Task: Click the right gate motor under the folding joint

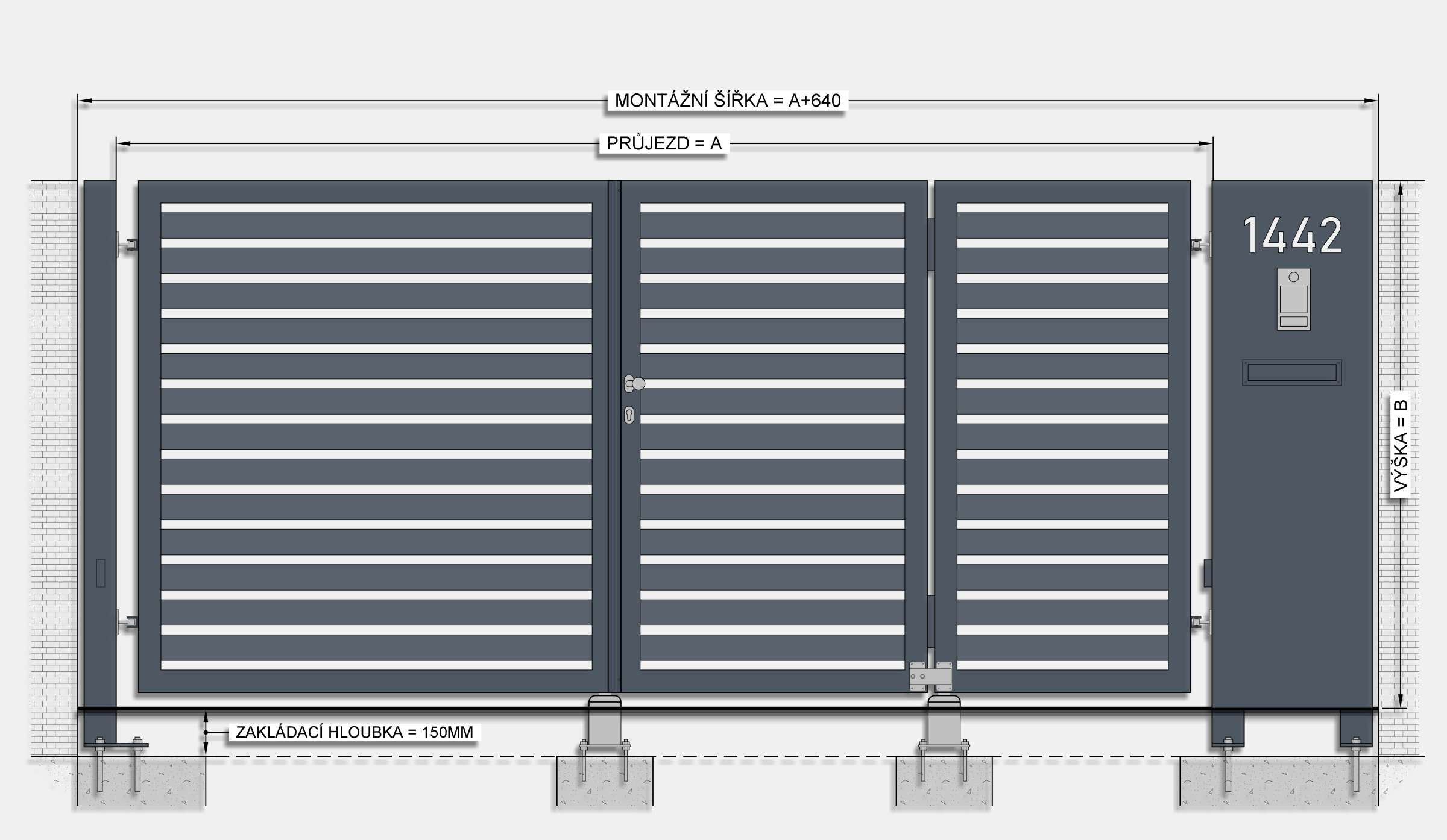Action: tap(944, 723)
